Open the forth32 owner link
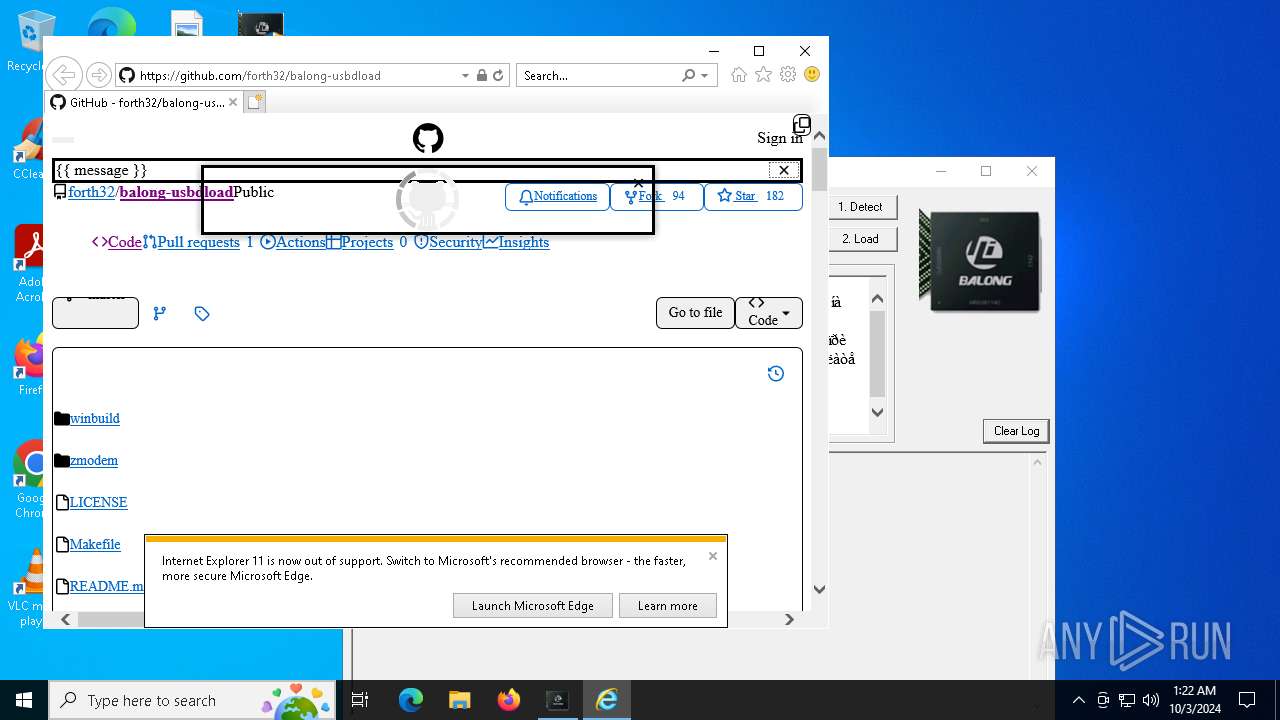 (x=91, y=192)
